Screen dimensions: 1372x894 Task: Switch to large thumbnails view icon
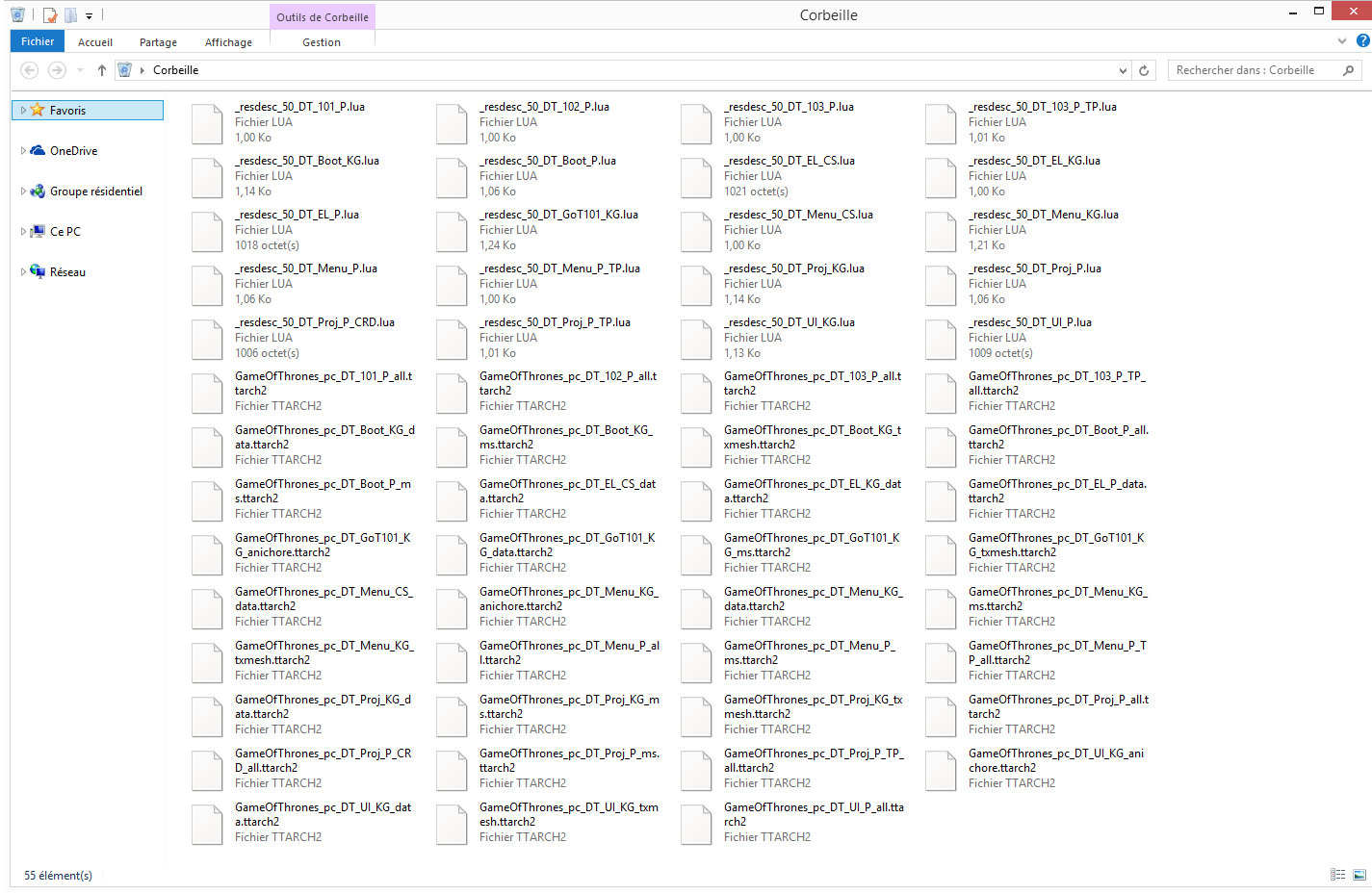pyautogui.click(x=1359, y=875)
